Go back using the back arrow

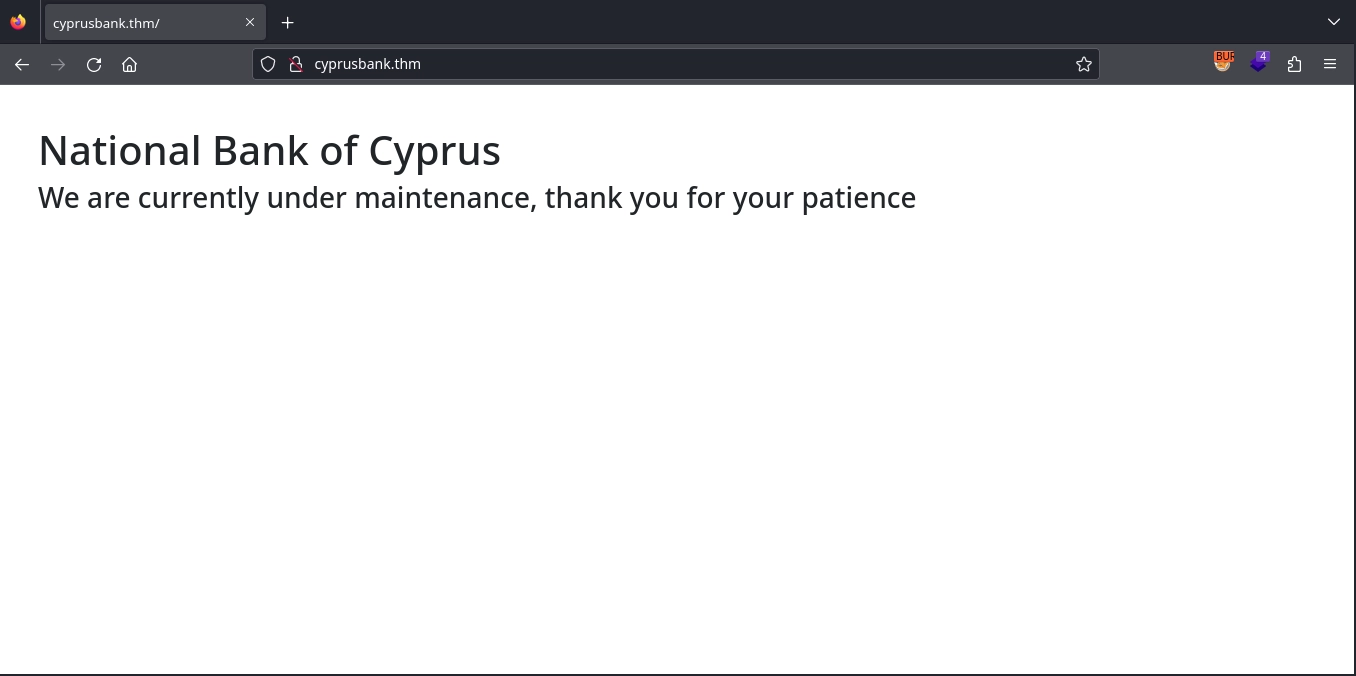22,64
